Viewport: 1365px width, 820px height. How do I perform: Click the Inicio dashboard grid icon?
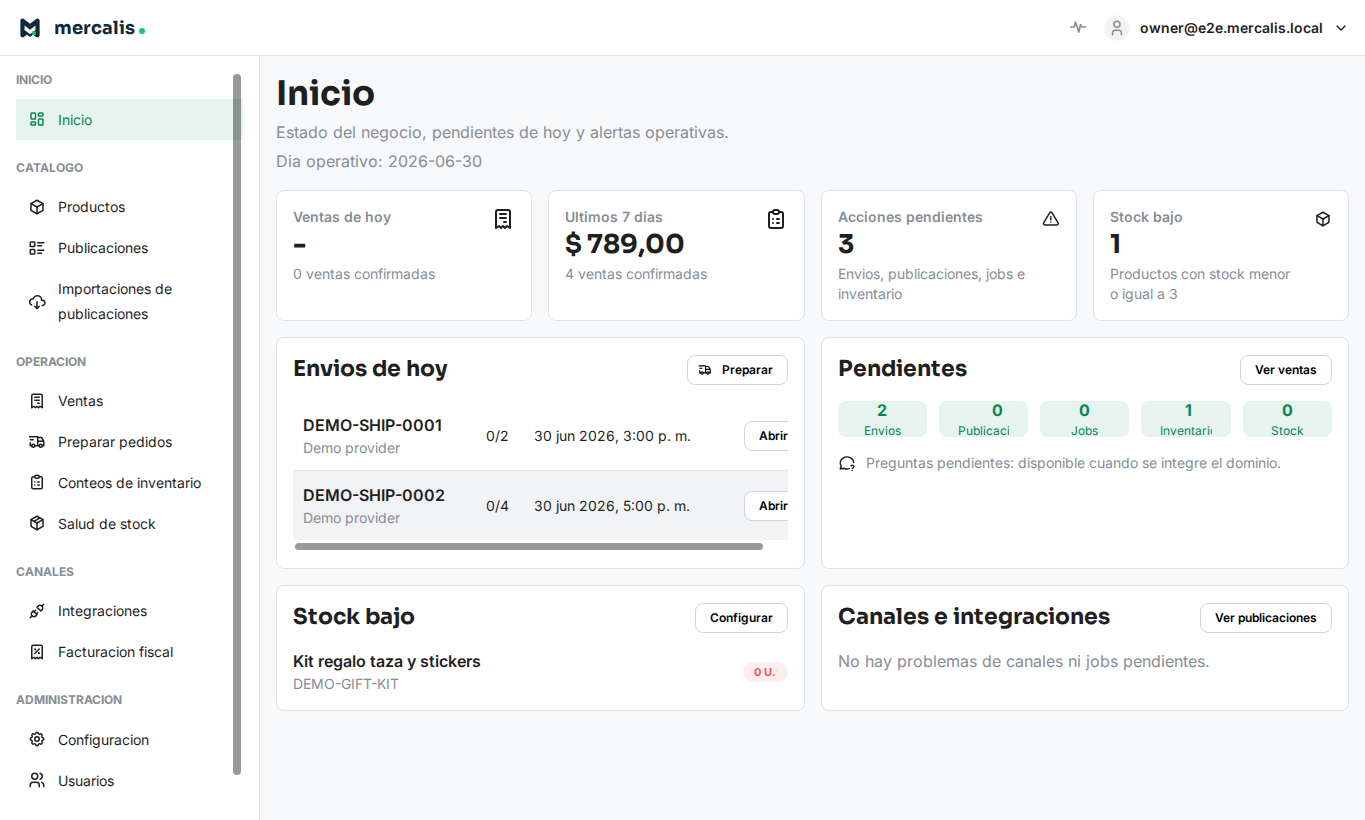coord(37,120)
